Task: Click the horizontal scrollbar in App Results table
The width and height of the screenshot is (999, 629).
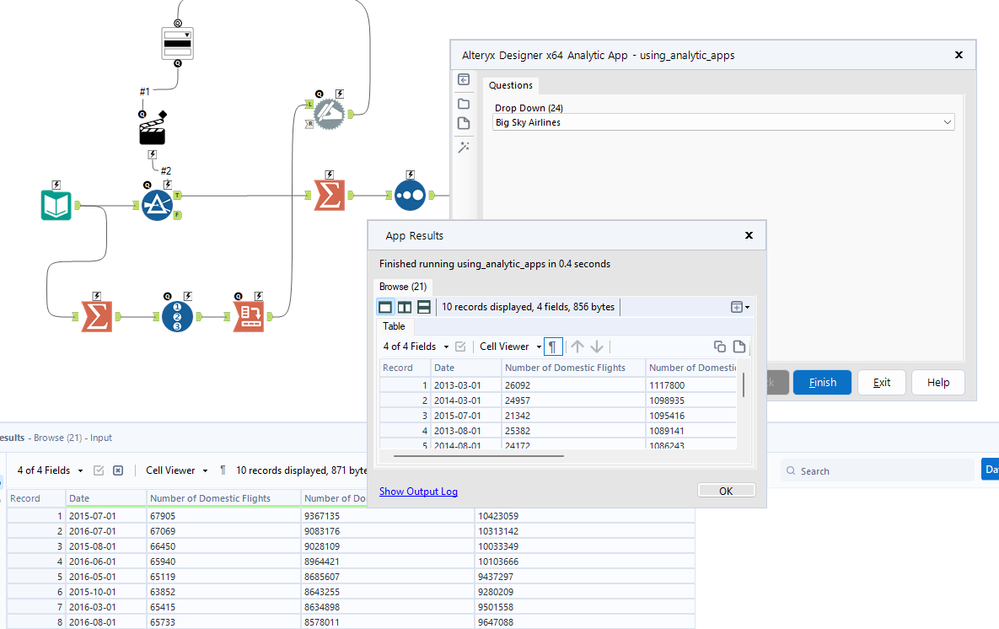Action: pyautogui.click(x=478, y=456)
